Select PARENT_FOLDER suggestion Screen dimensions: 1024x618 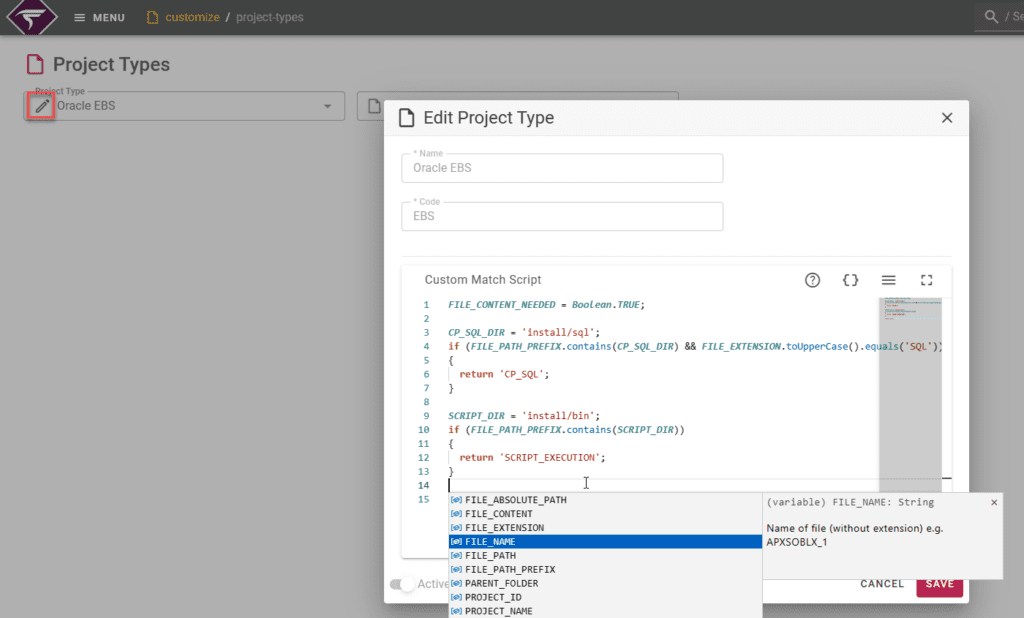pyautogui.click(x=605, y=583)
